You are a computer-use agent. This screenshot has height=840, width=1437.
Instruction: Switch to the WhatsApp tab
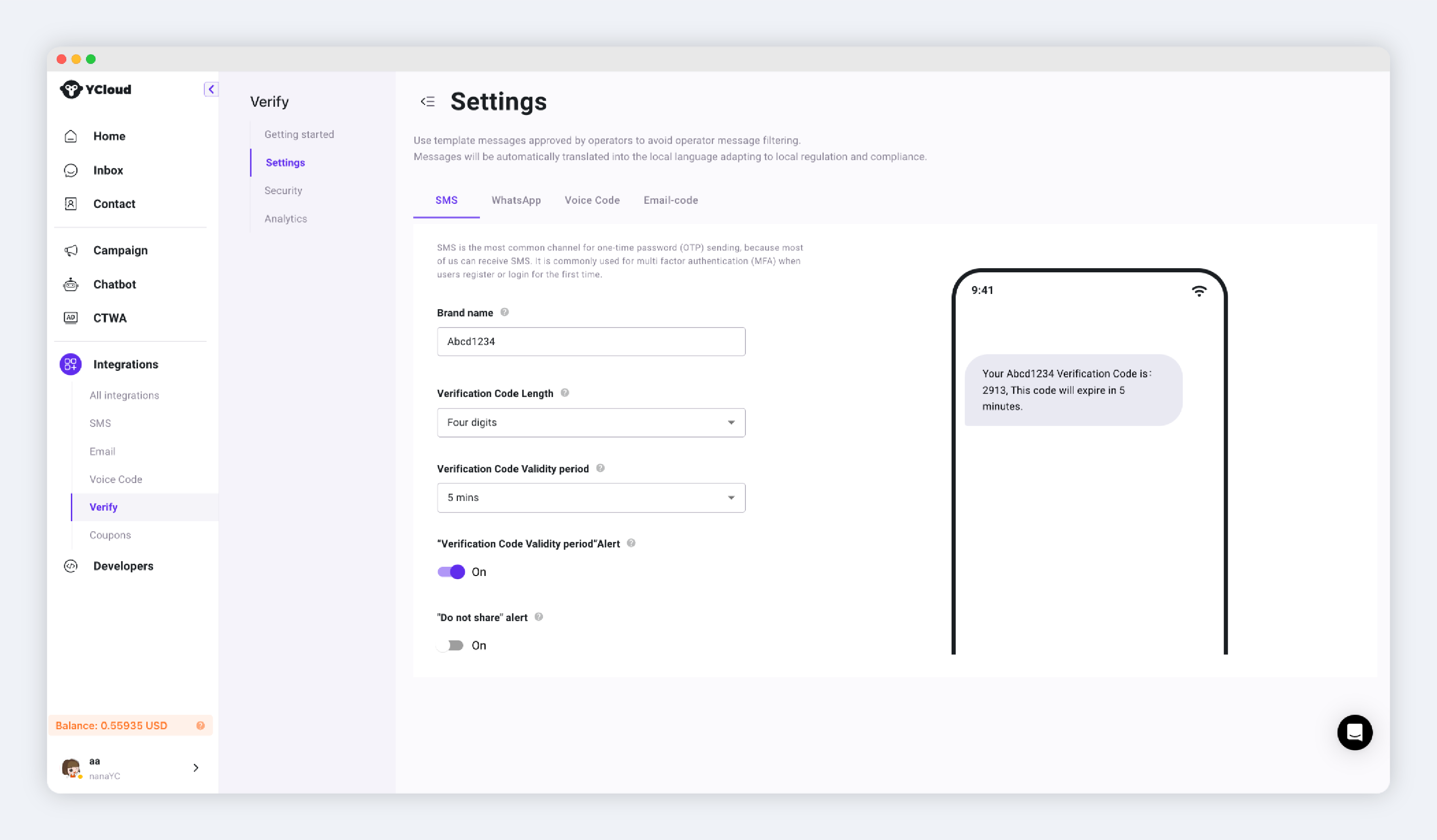pos(516,200)
